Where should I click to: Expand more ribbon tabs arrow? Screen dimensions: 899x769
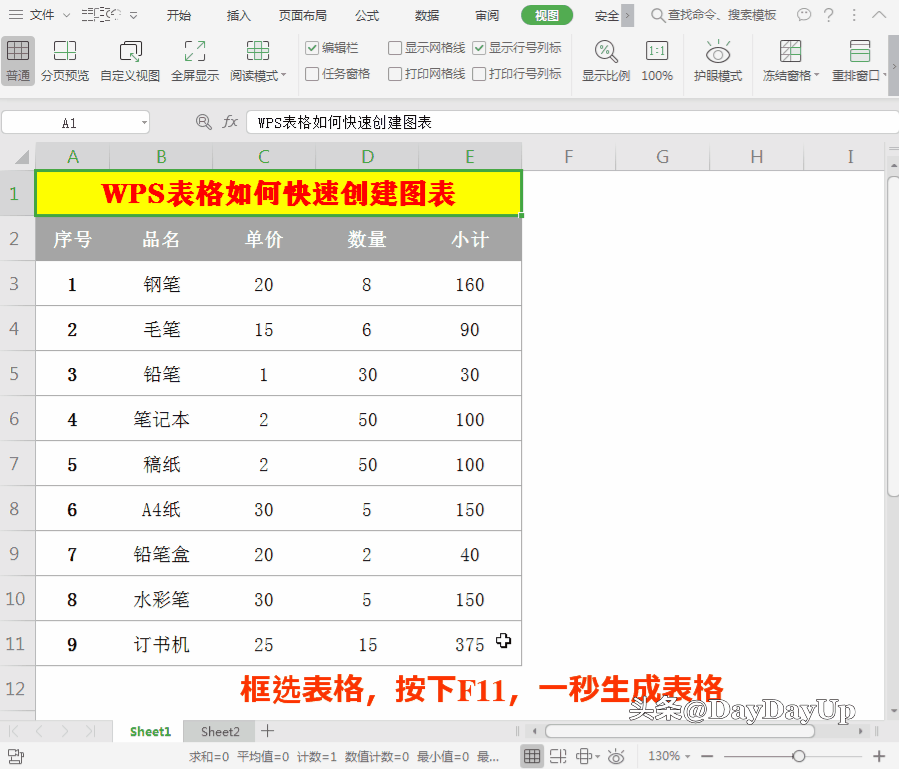point(627,15)
